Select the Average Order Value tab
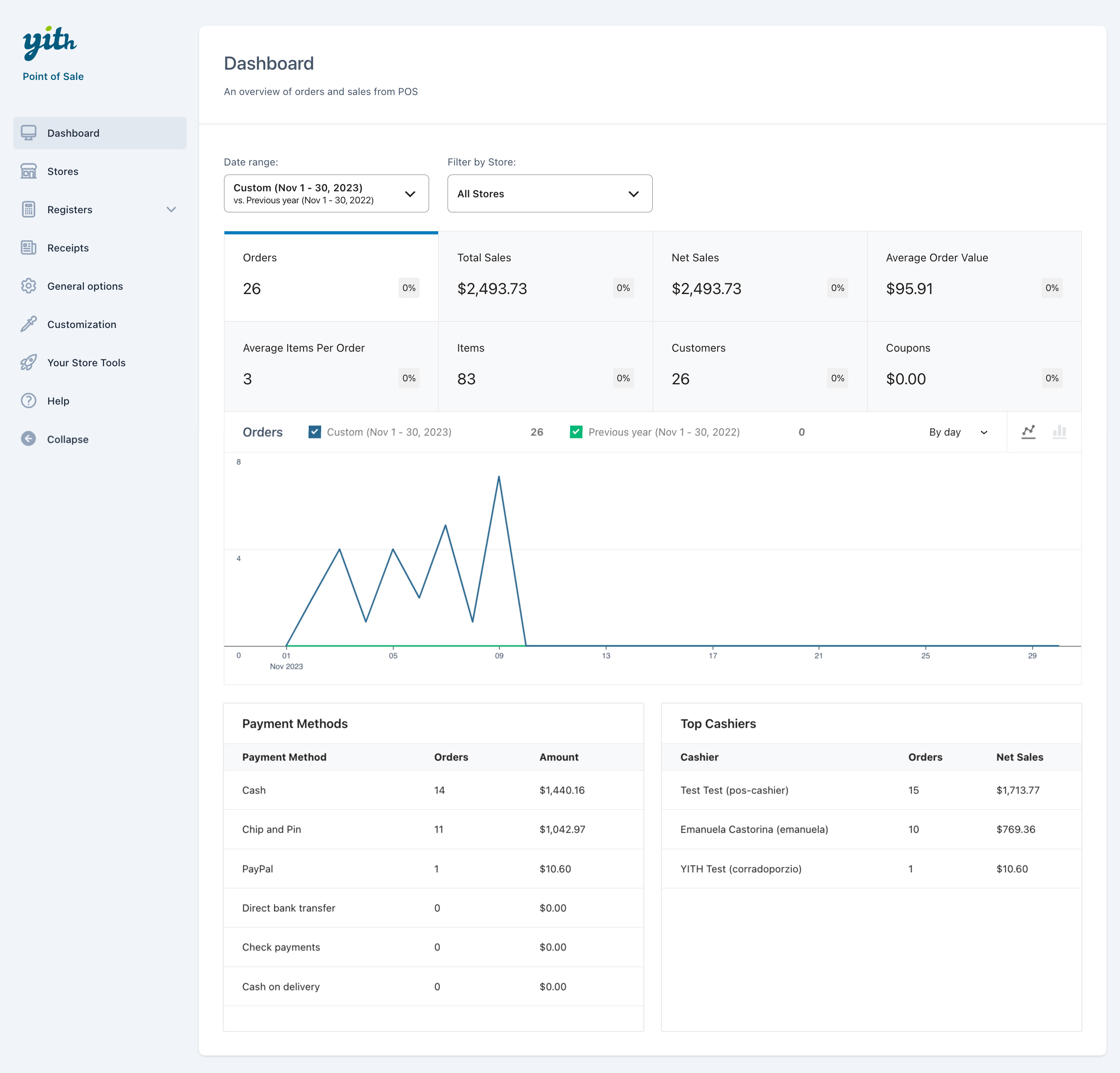1120x1073 pixels. tap(973, 276)
